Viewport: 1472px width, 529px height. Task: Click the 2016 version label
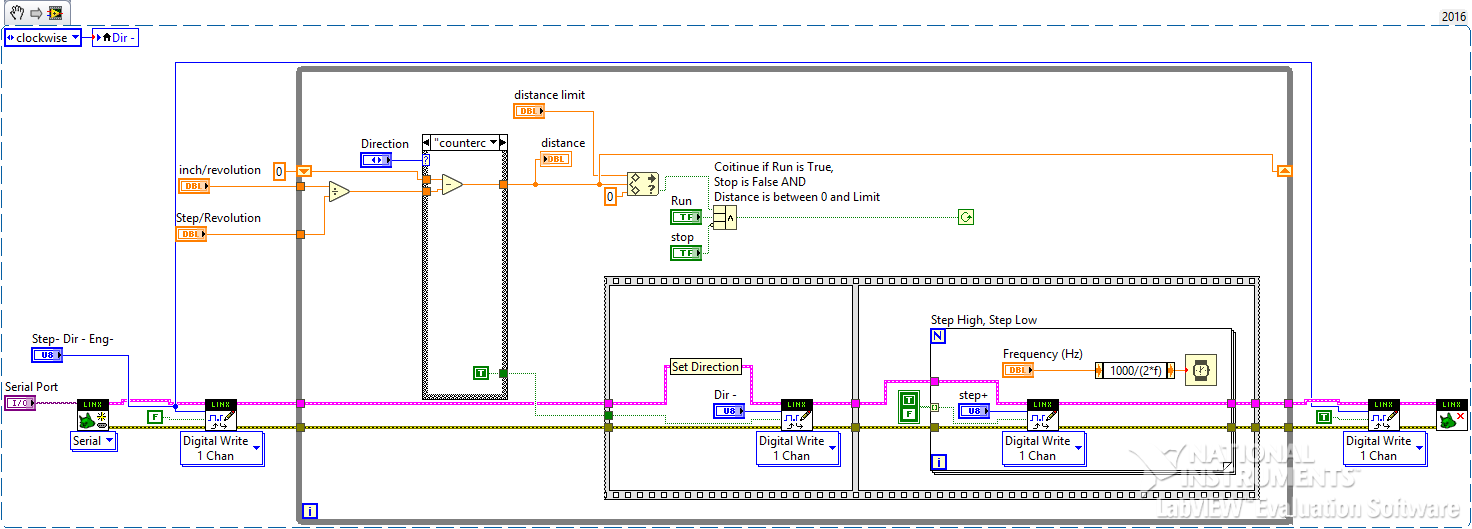coord(1454,16)
